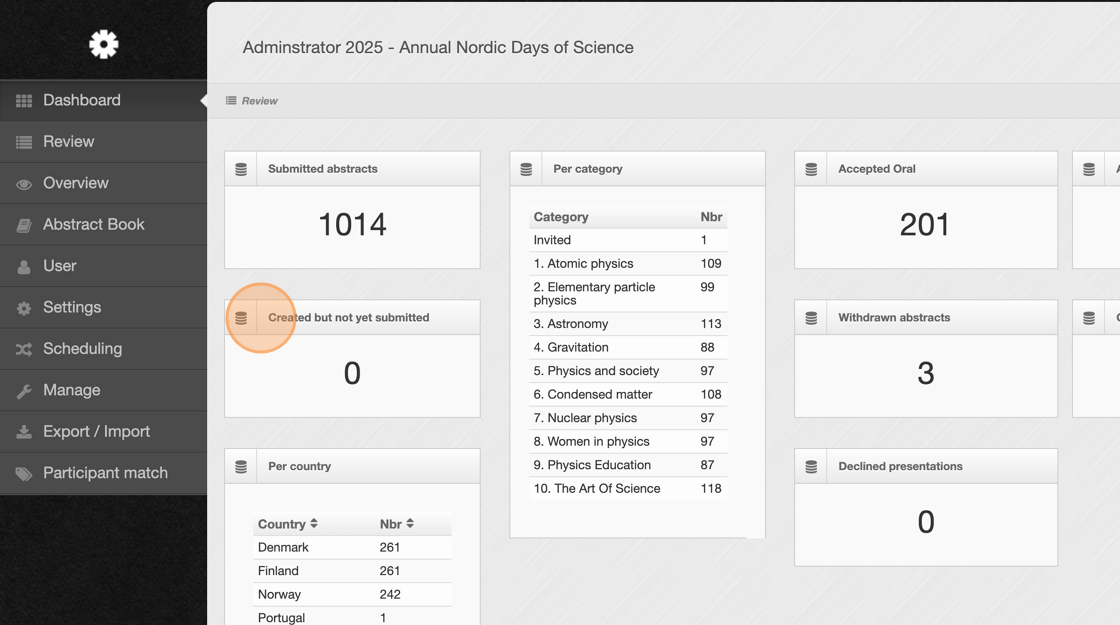Click the list icon beside Review breadcrumb
Image resolution: width=1120 pixels, height=625 pixels.
231,101
